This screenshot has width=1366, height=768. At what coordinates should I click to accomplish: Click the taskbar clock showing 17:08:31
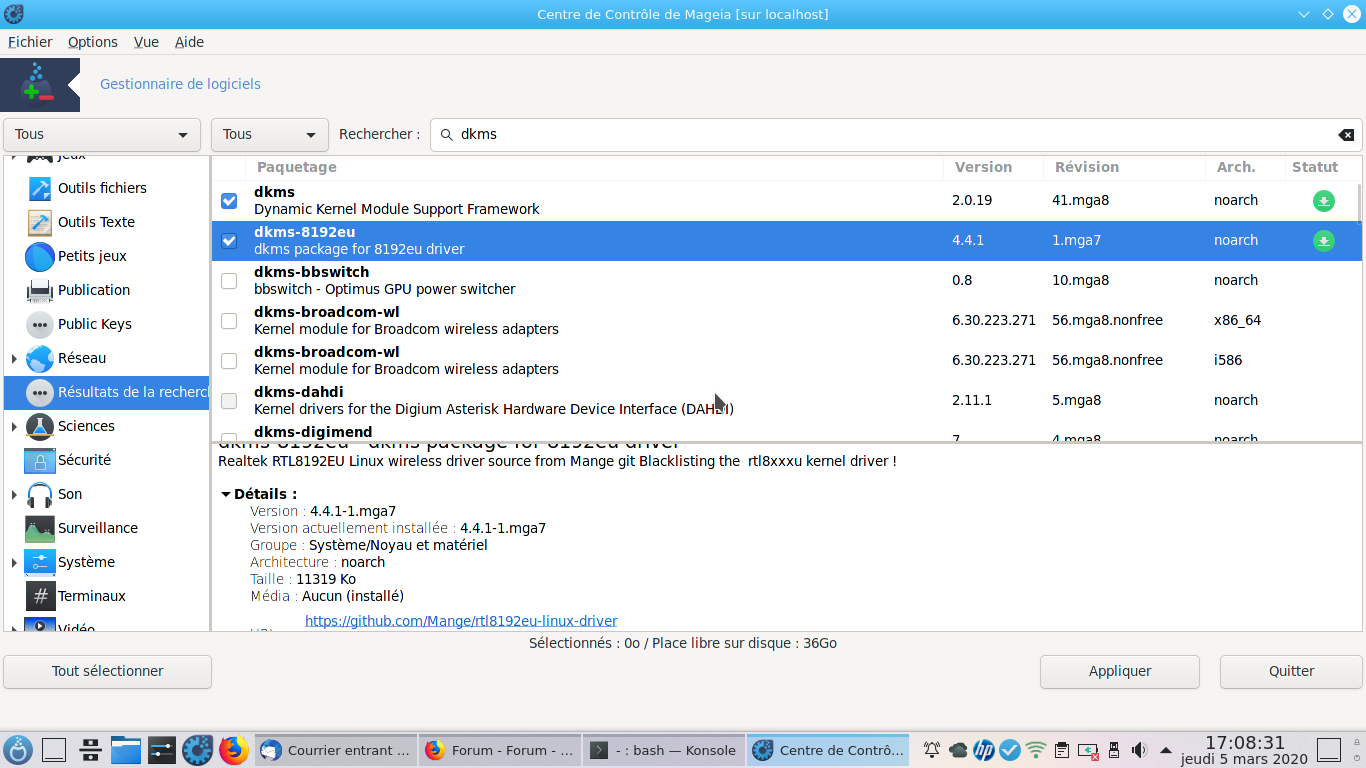pyautogui.click(x=1244, y=743)
